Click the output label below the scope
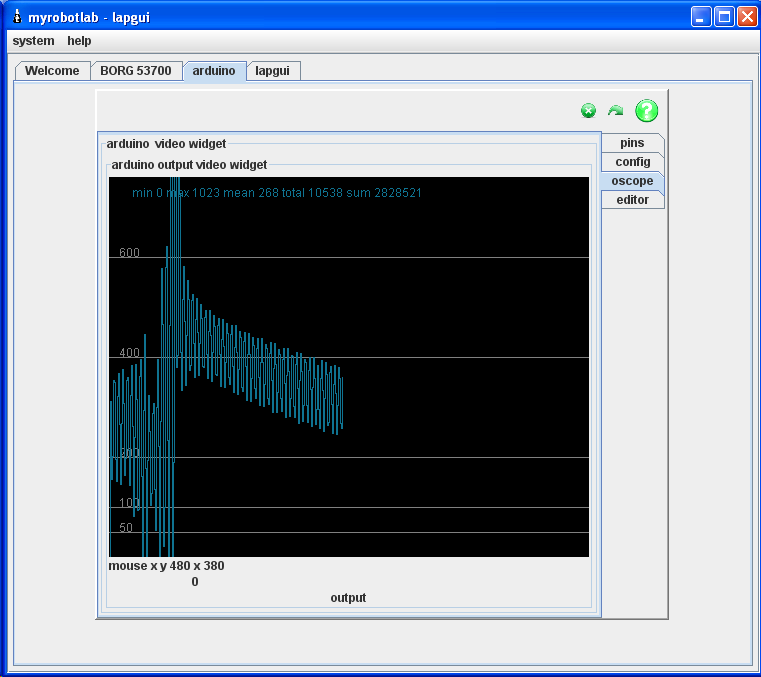The height and width of the screenshot is (677, 761). [348, 598]
